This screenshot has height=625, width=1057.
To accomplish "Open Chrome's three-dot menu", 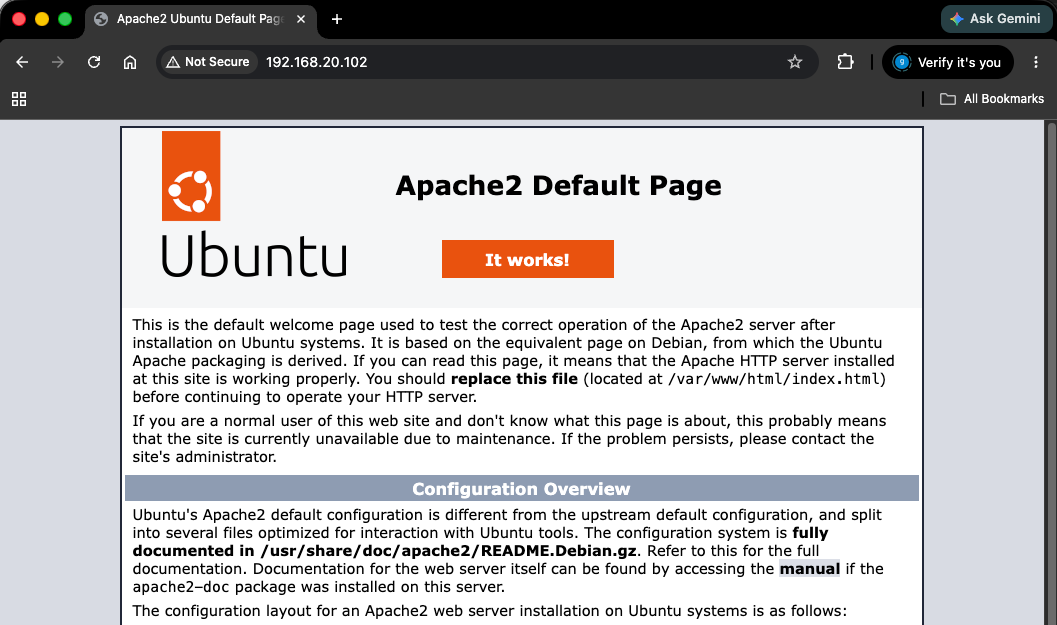I will point(1036,62).
